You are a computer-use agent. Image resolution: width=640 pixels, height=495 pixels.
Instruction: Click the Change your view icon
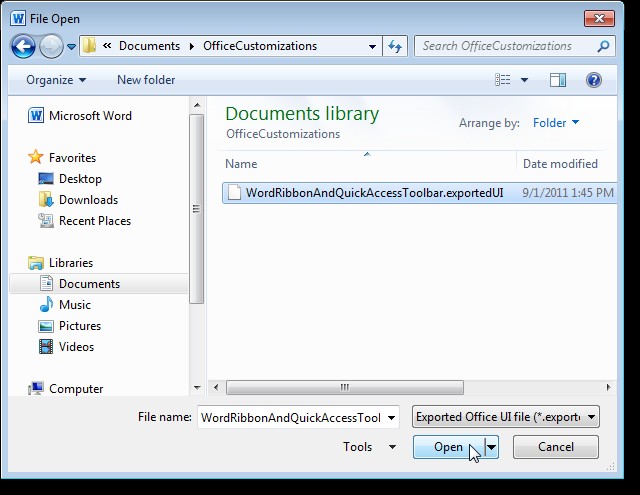click(502, 80)
